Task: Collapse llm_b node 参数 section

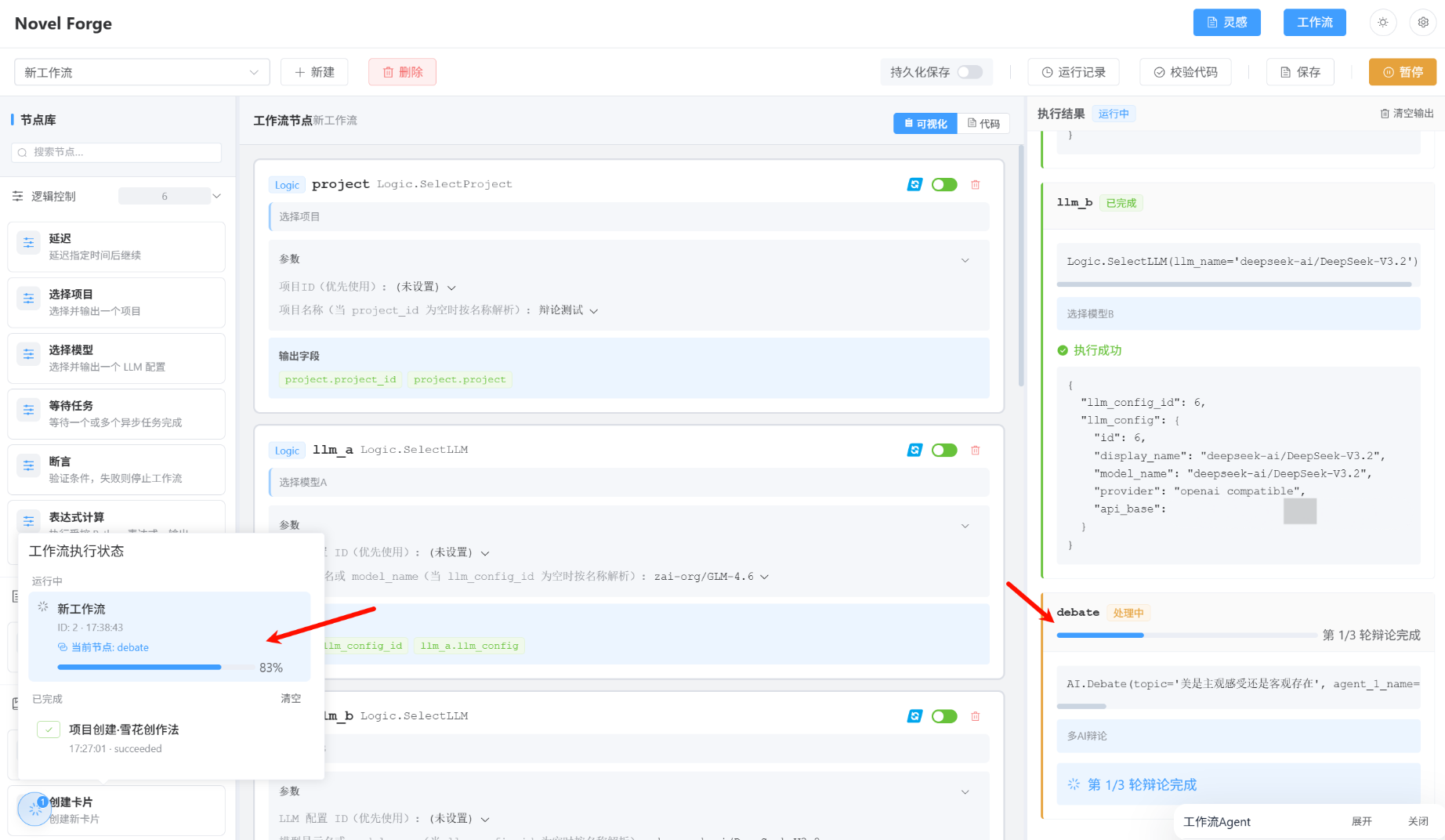Action: click(x=965, y=792)
